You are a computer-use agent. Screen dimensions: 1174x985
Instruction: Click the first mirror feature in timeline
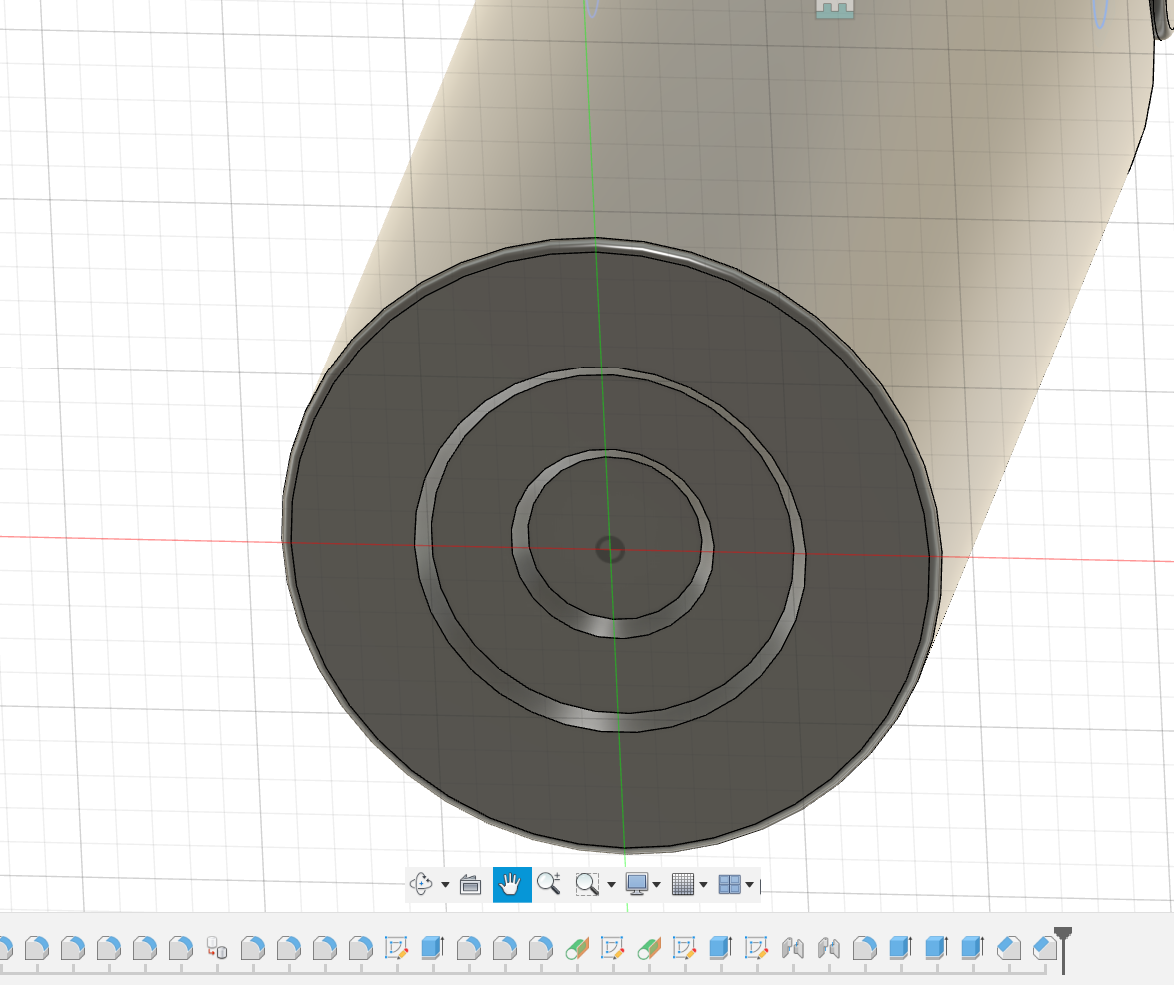pyautogui.click(x=793, y=947)
